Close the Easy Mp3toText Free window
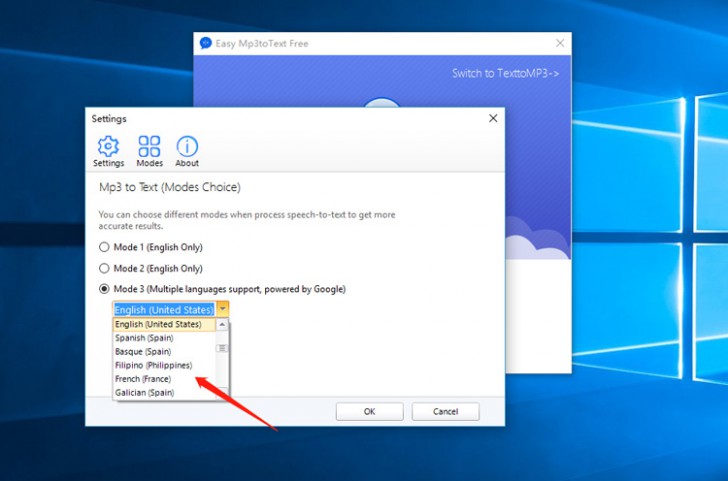728x481 pixels. (x=560, y=43)
